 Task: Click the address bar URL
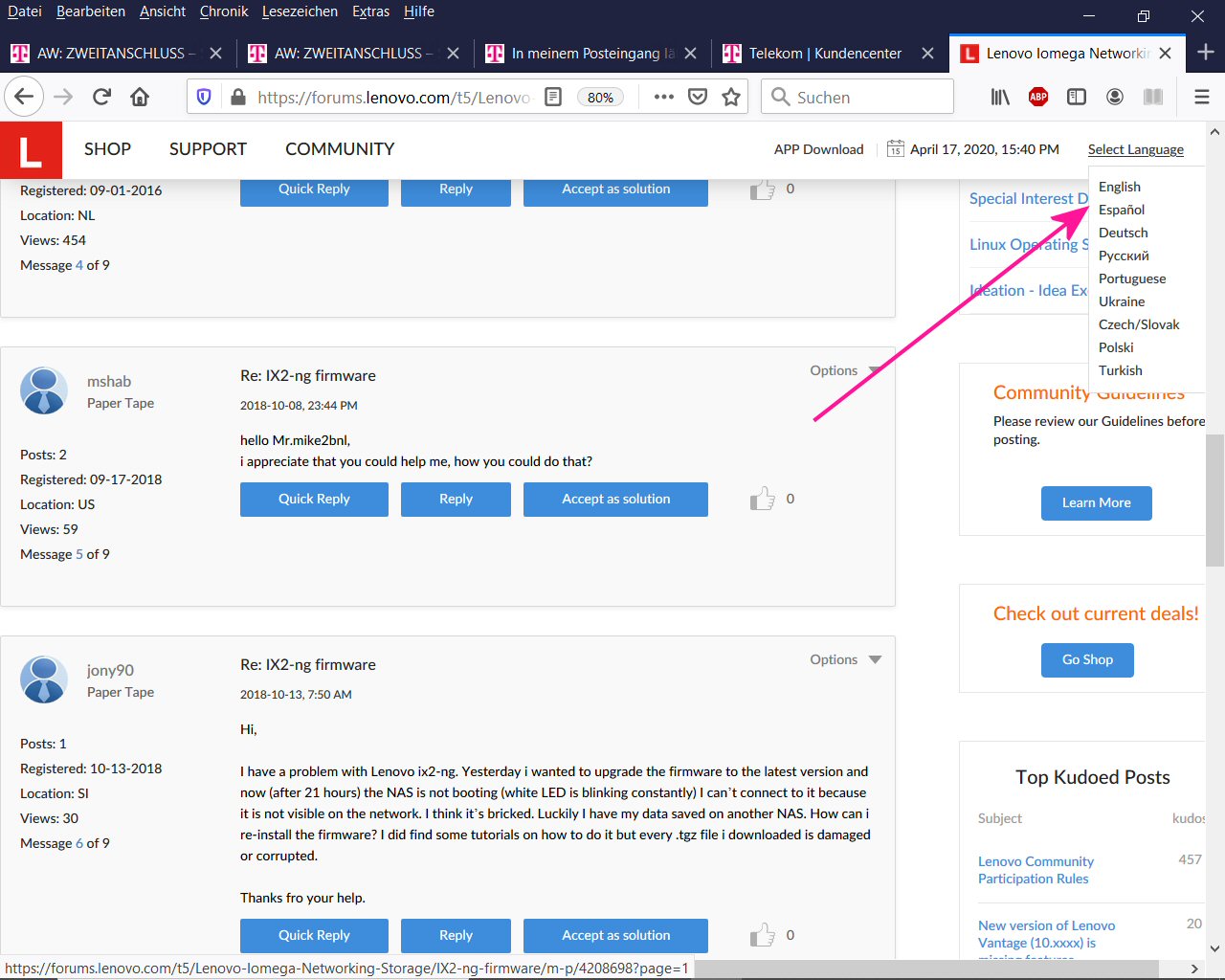pos(393,97)
